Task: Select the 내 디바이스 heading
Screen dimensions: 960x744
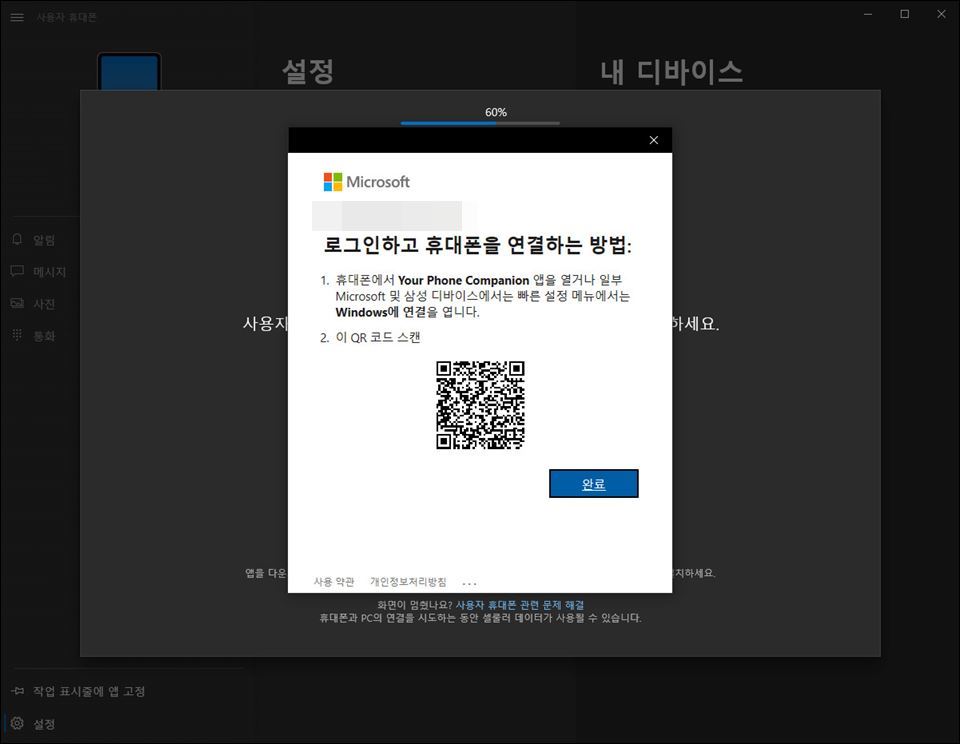Action: pyautogui.click(x=671, y=72)
